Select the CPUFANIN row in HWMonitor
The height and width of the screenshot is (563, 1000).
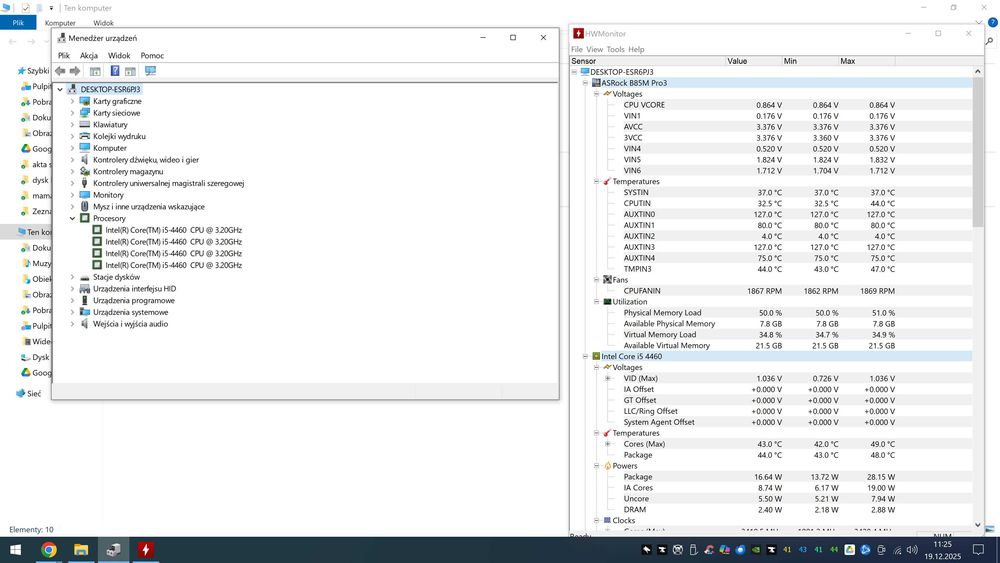(771, 291)
